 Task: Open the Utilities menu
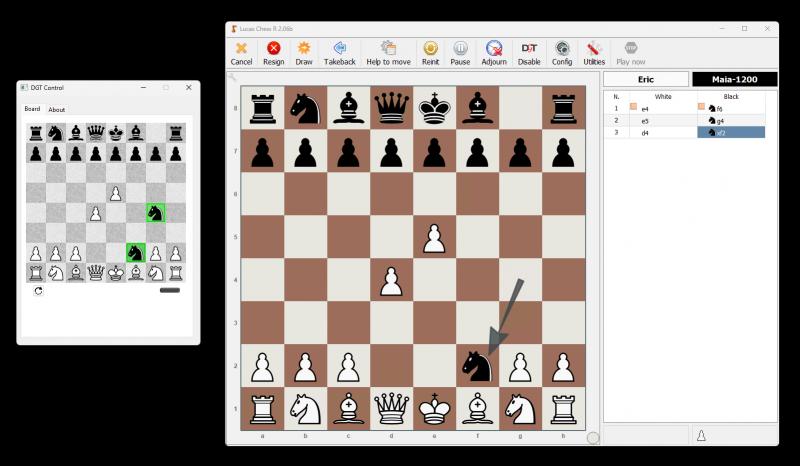click(x=594, y=52)
